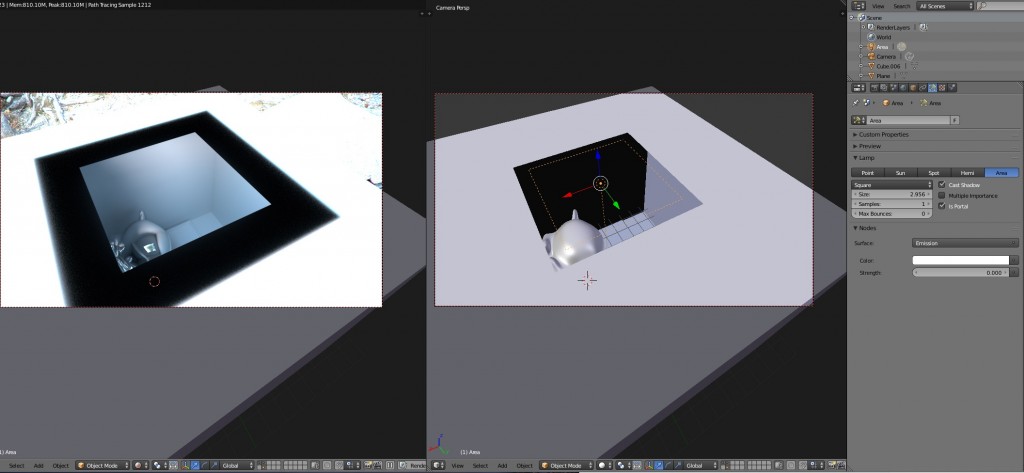Expand the Custom Properties panel
This screenshot has width=1024, height=473.
(x=882, y=135)
